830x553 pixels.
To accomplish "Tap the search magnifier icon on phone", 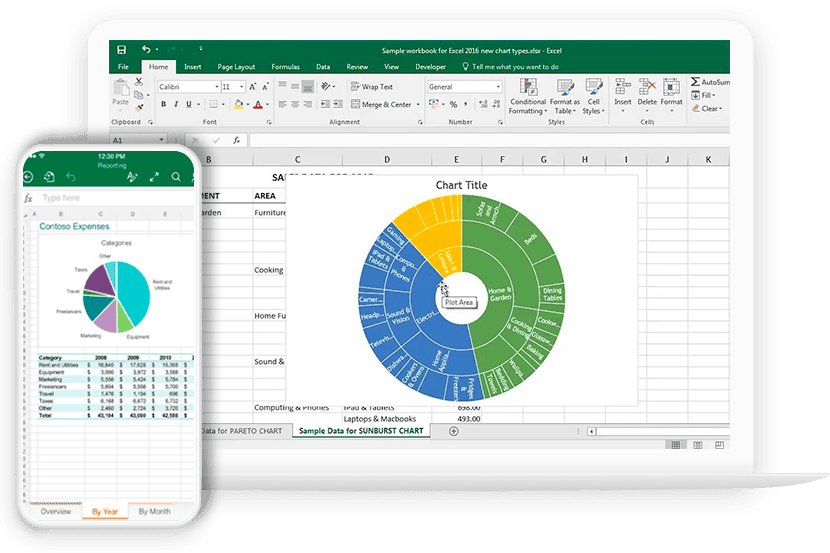I will click(176, 177).
